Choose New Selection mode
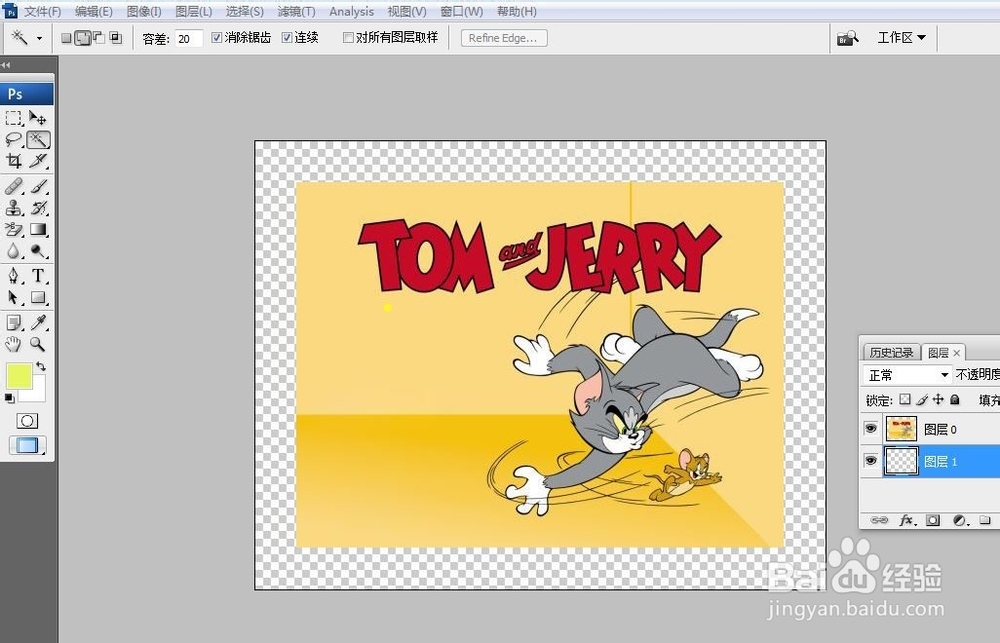The height and width of the screenshot is (643, 1000). pos(66,38)
